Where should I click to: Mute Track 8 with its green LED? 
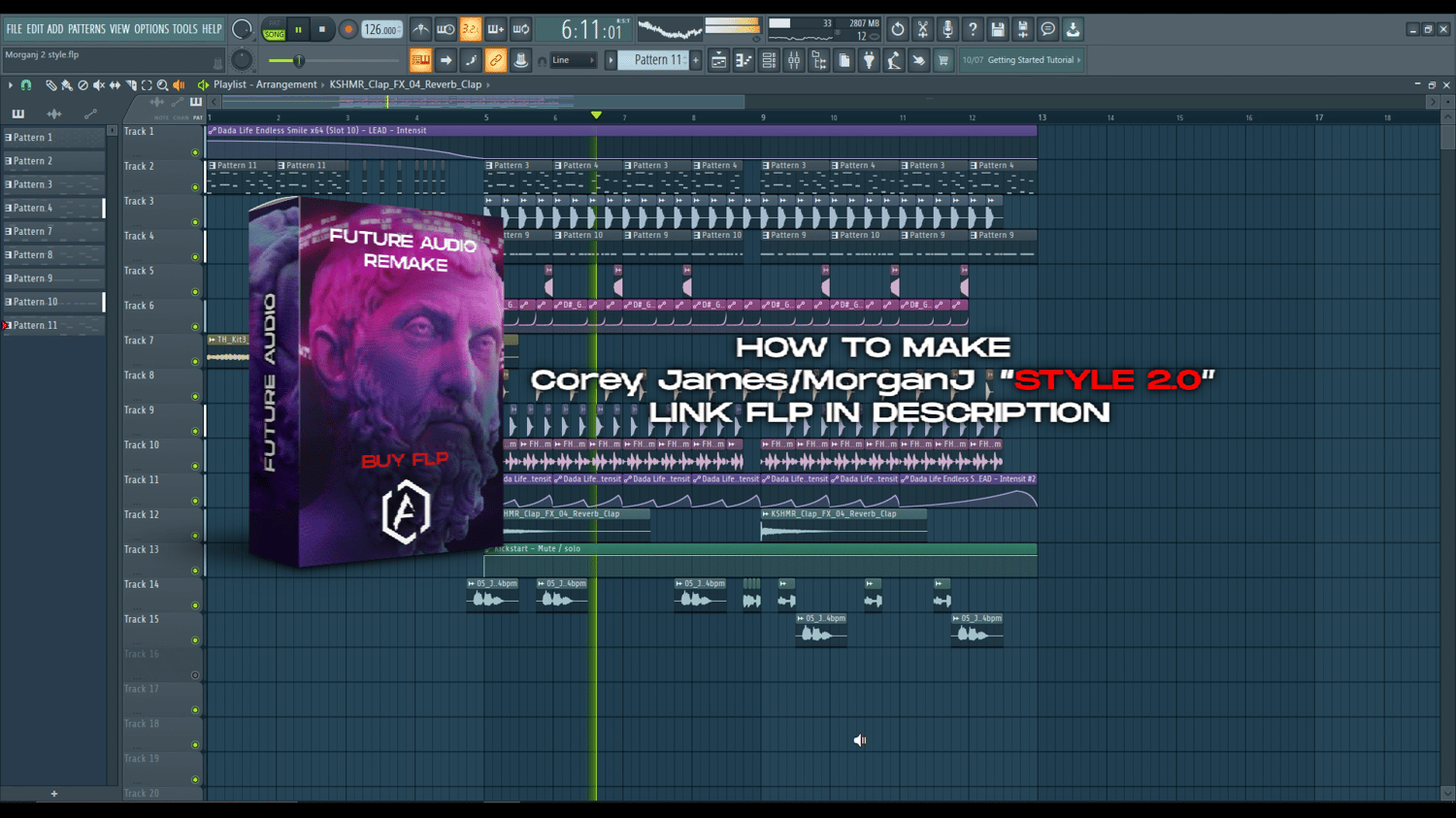tap(195, 397)
